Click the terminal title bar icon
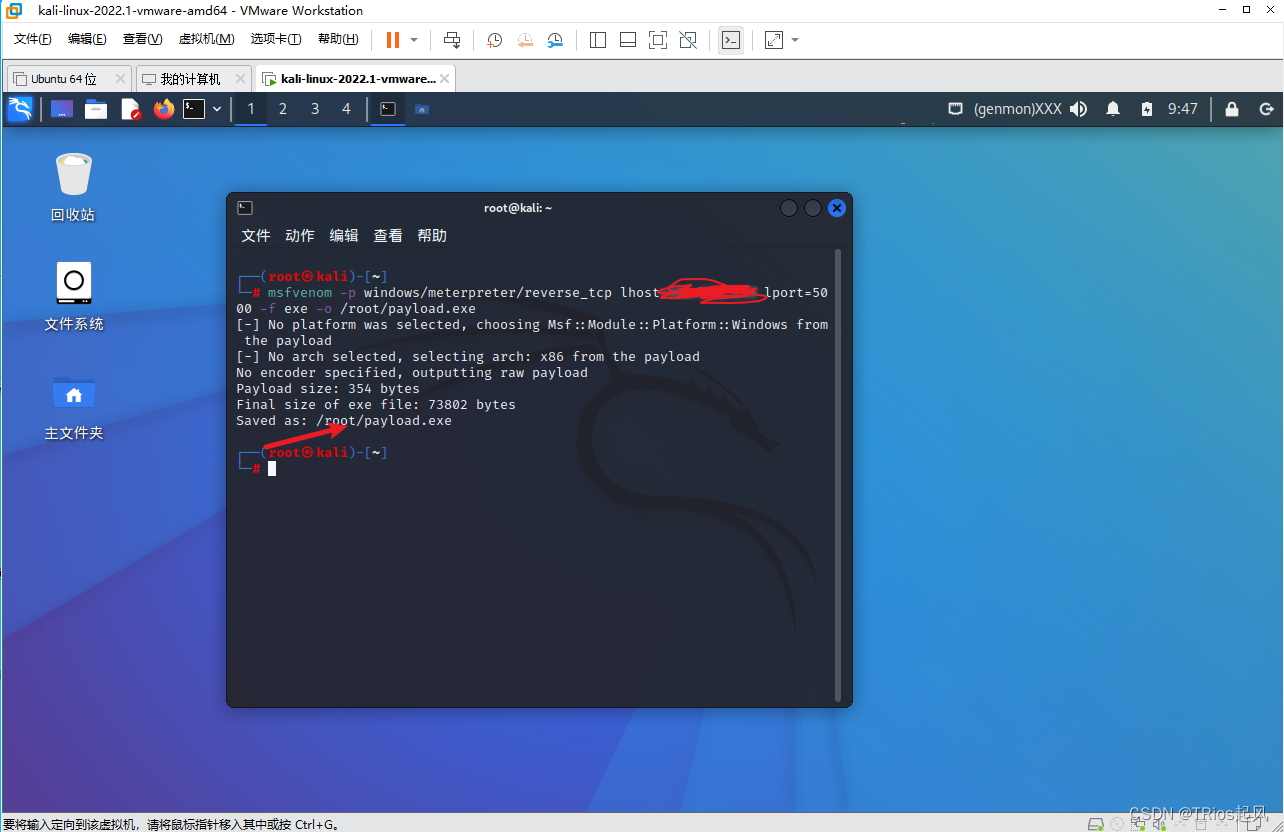This screenshot has width=1284, height=832. (245, 208)
